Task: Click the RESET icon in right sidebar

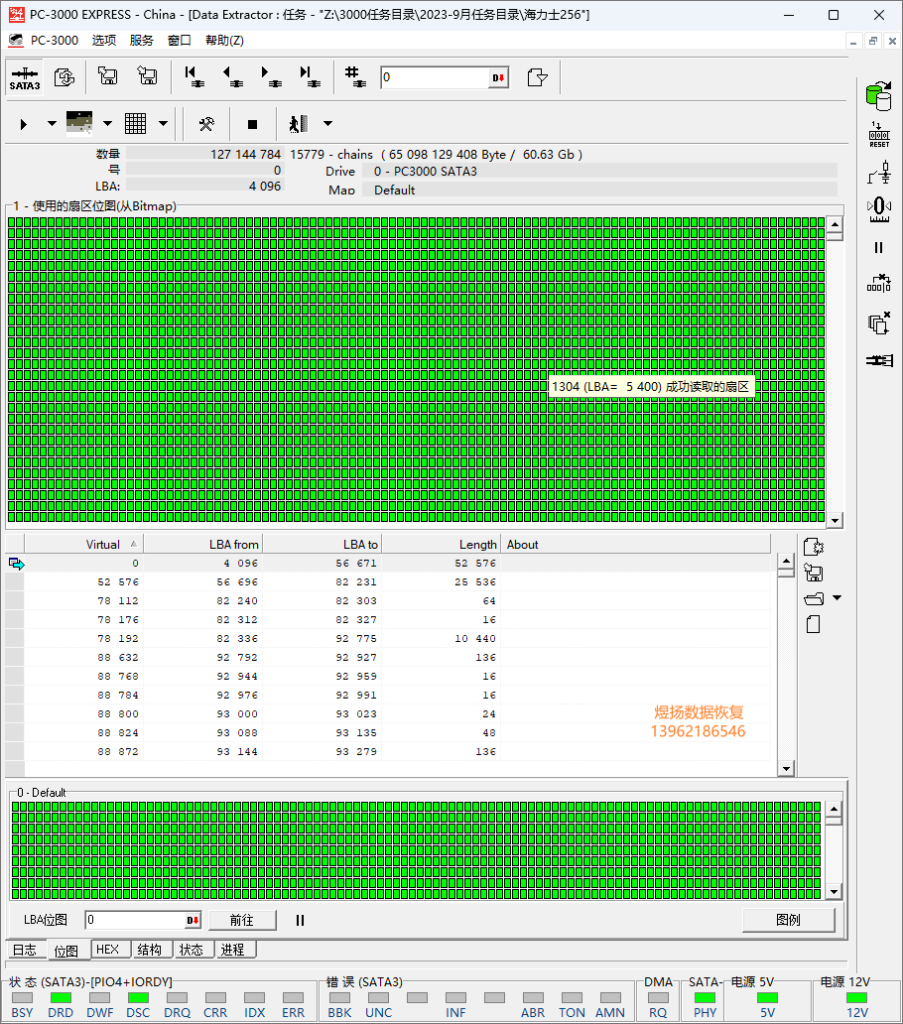Action: click(x=879, y=135)
